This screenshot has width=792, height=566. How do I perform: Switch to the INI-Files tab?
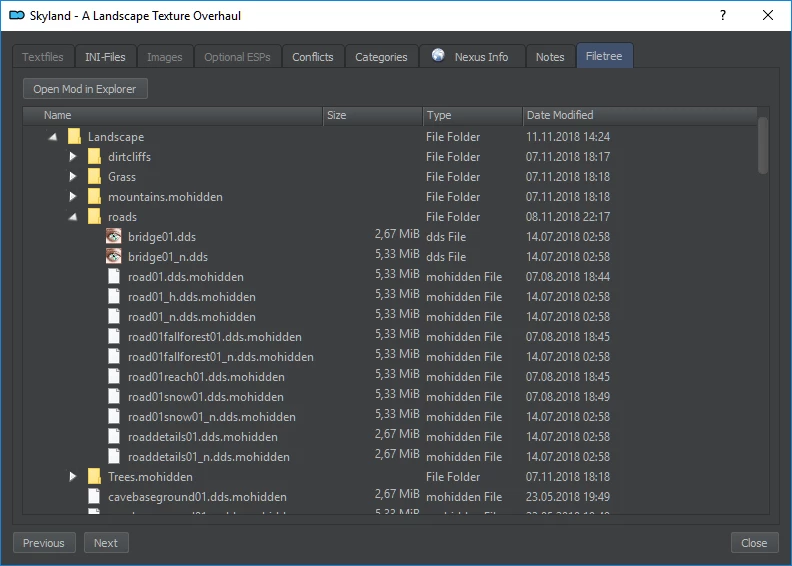pyautogui.click(x=105, y=57)
